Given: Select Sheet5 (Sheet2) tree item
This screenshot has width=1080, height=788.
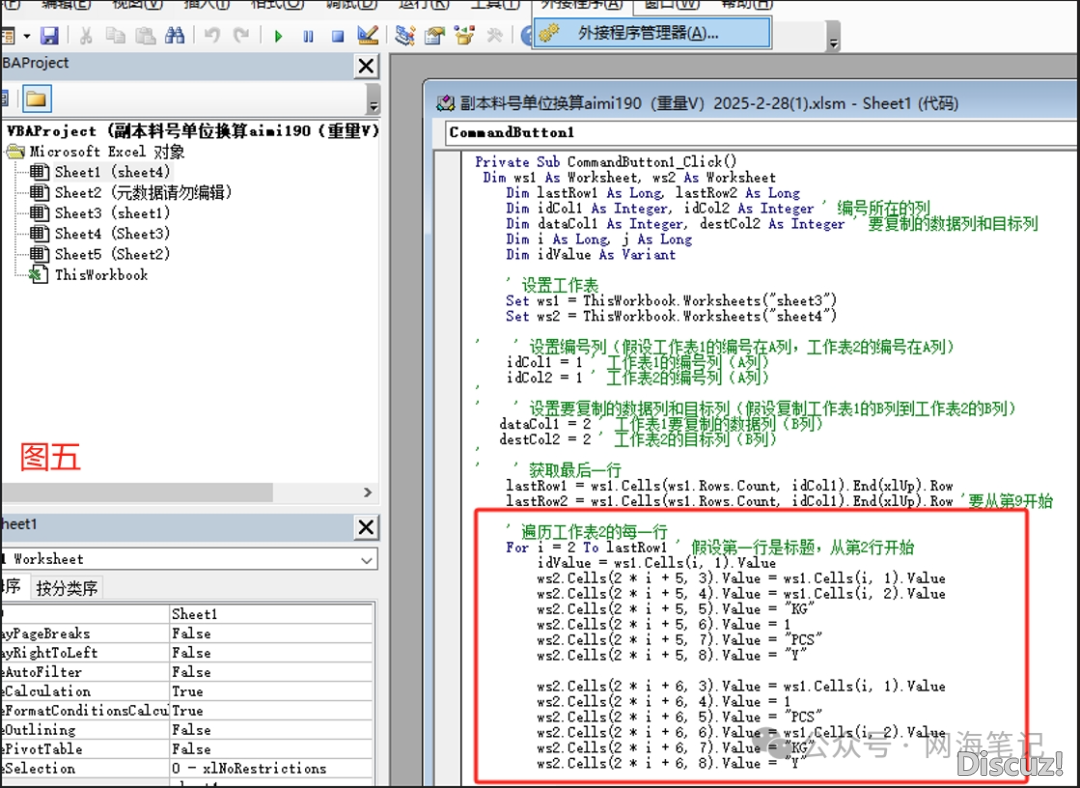Looking at the screenshot, I should (112, 255).
